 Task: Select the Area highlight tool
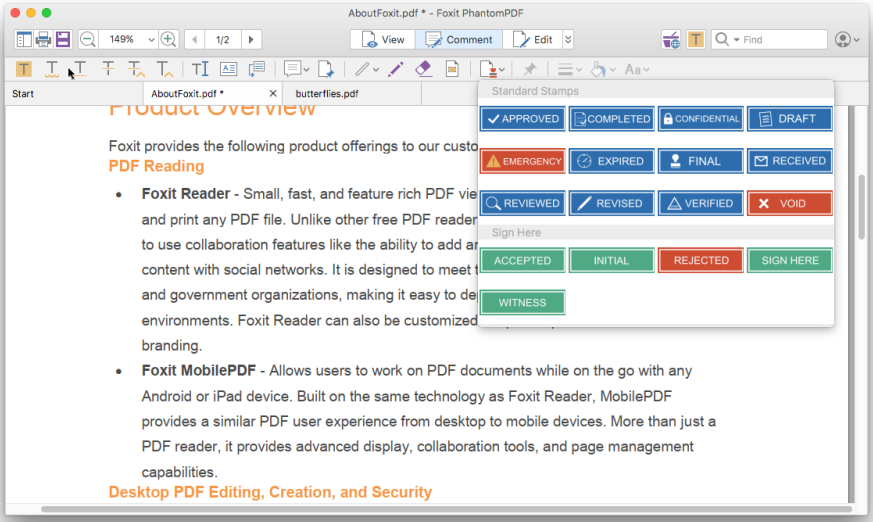click(452, 70)
